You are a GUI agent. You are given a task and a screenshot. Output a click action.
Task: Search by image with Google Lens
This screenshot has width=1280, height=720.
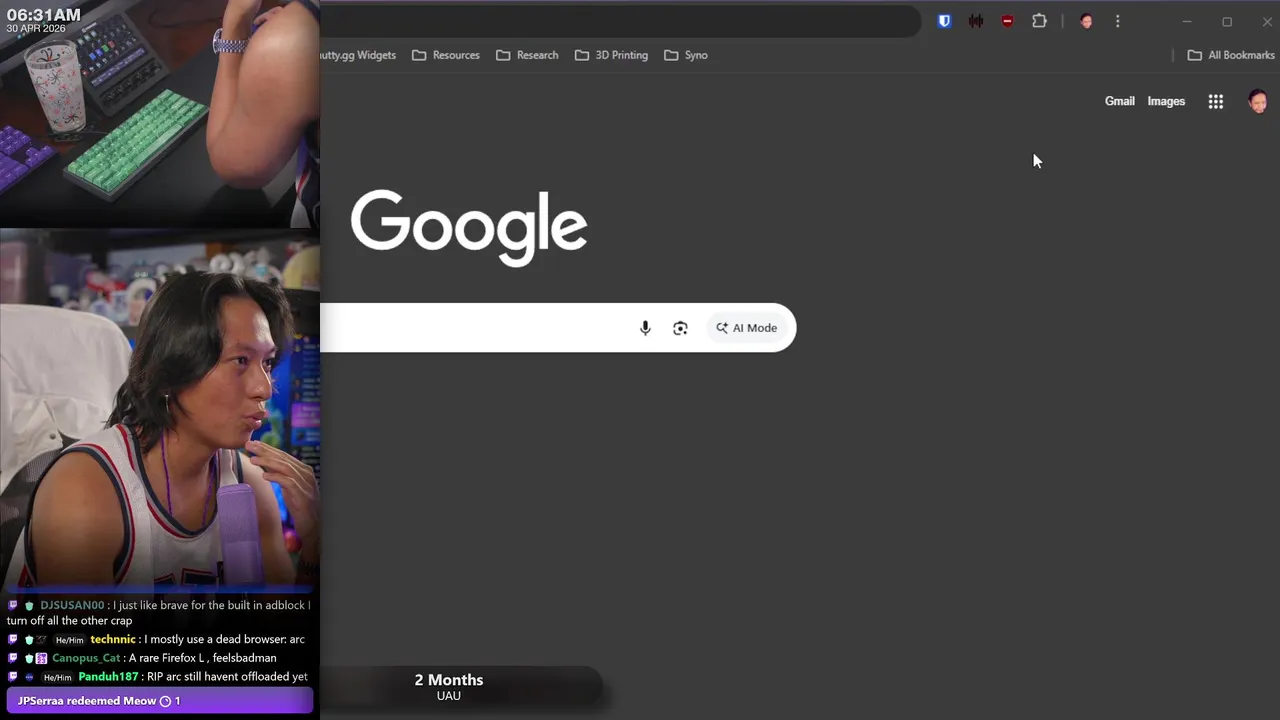680,328
